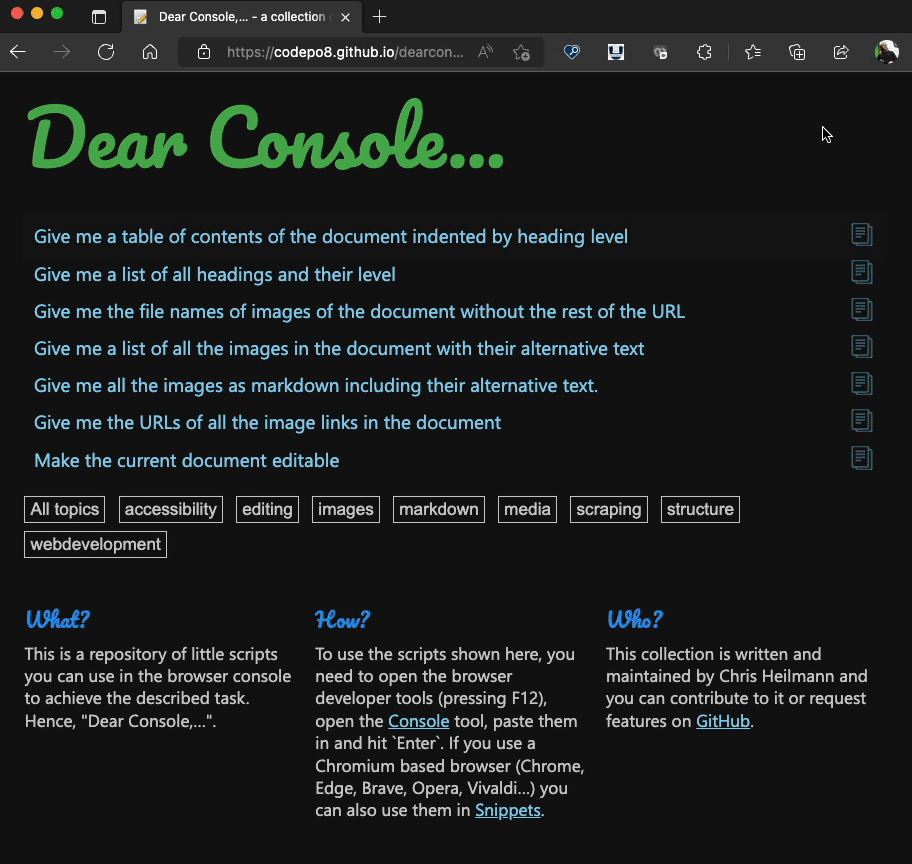Filter scripts by accessibility topic

point(171,509)
